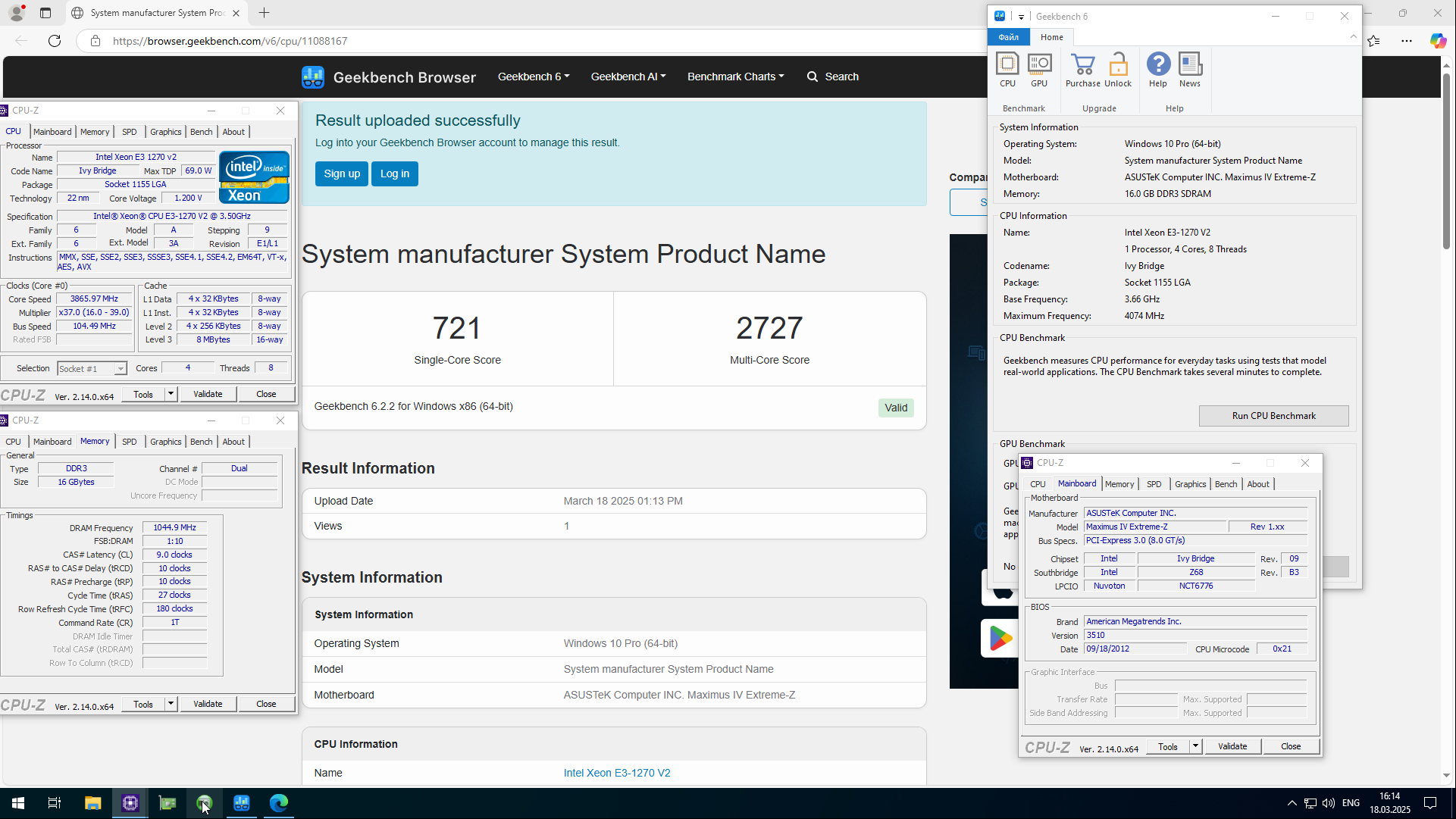Click Validate in the top CPU-Z window
This screenshot has height=819, width=1456.
click(208, 394)
